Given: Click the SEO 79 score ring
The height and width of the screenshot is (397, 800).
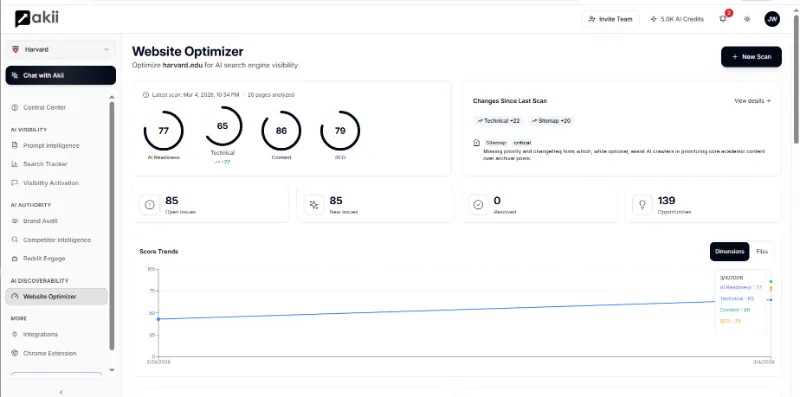Looking at the screenshot, I should tap(340, 131).
